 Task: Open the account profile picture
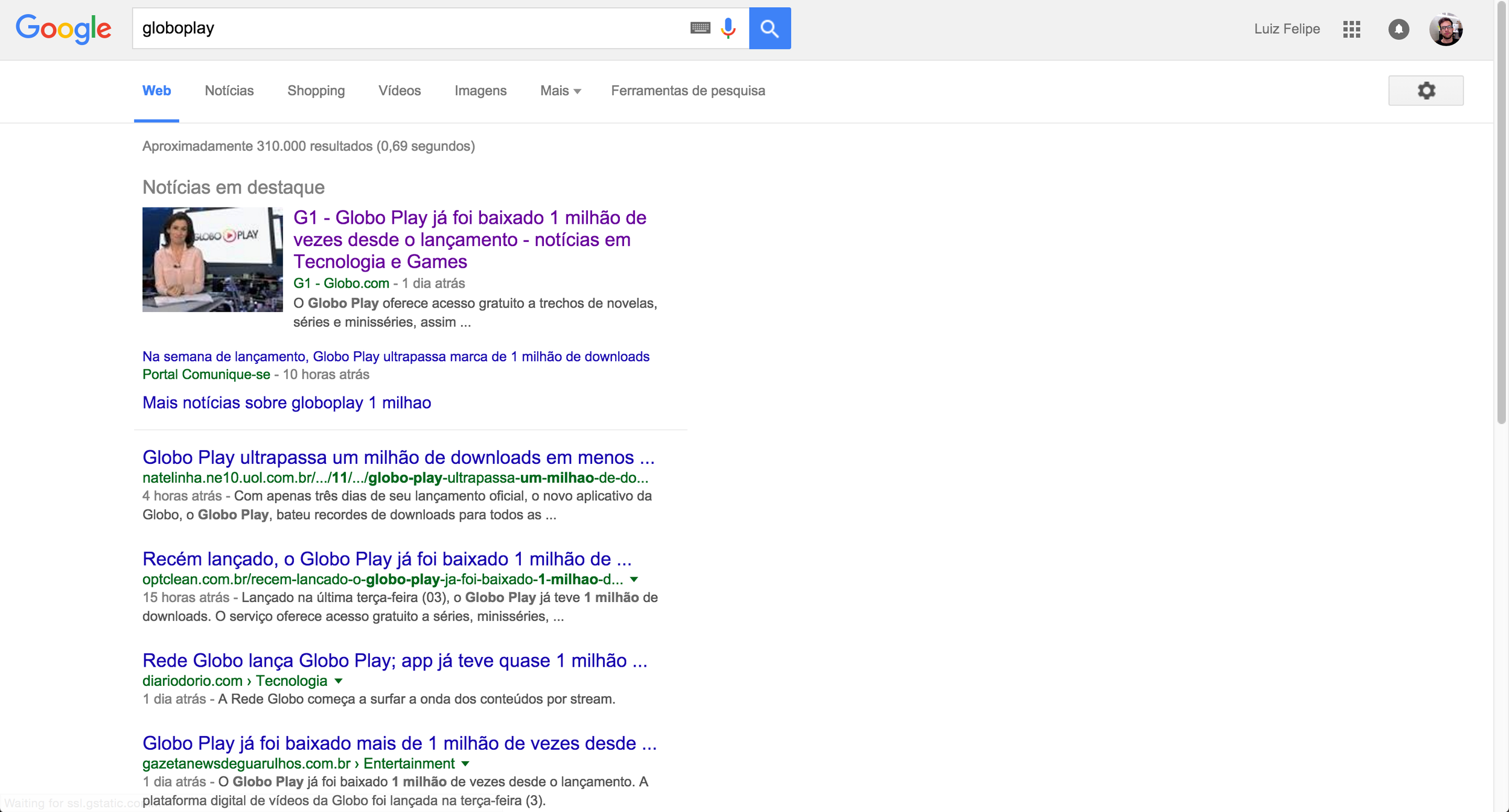(x=1446, y=29)
